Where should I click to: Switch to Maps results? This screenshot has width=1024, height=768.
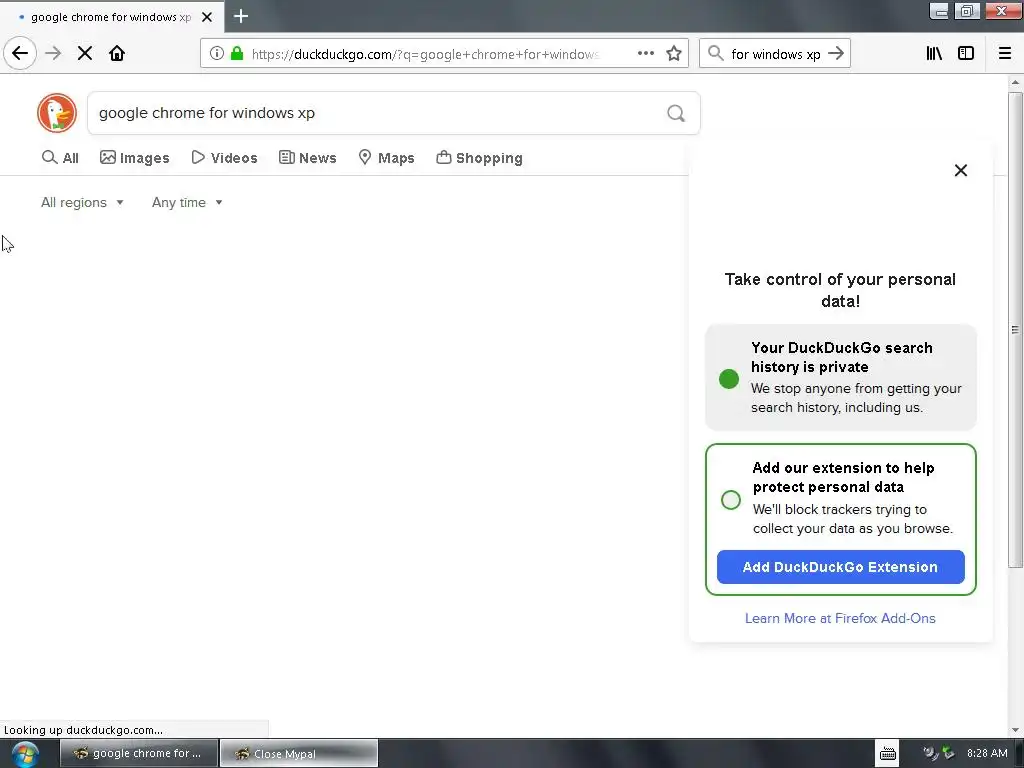tap(387, 158)
